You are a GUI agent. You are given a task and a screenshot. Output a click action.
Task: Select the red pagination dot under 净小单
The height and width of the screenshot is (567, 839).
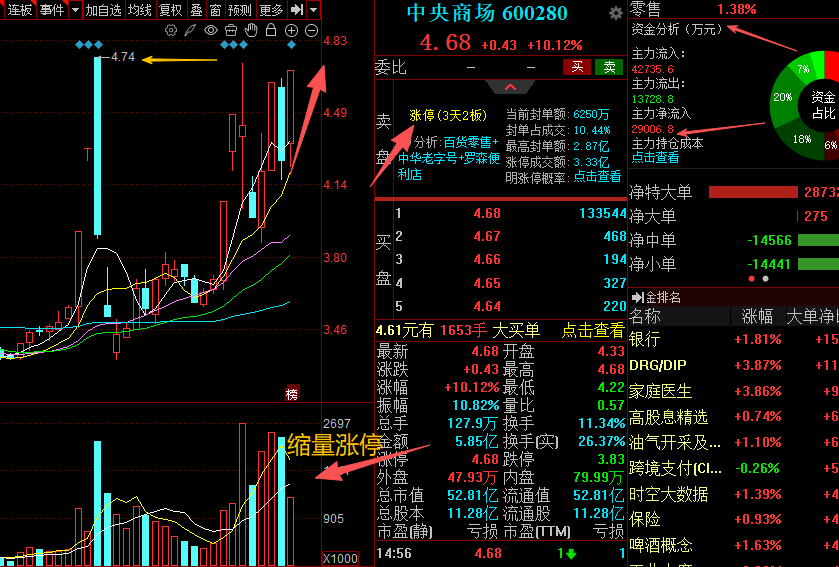pyautogui.click(x=752, y=279)
